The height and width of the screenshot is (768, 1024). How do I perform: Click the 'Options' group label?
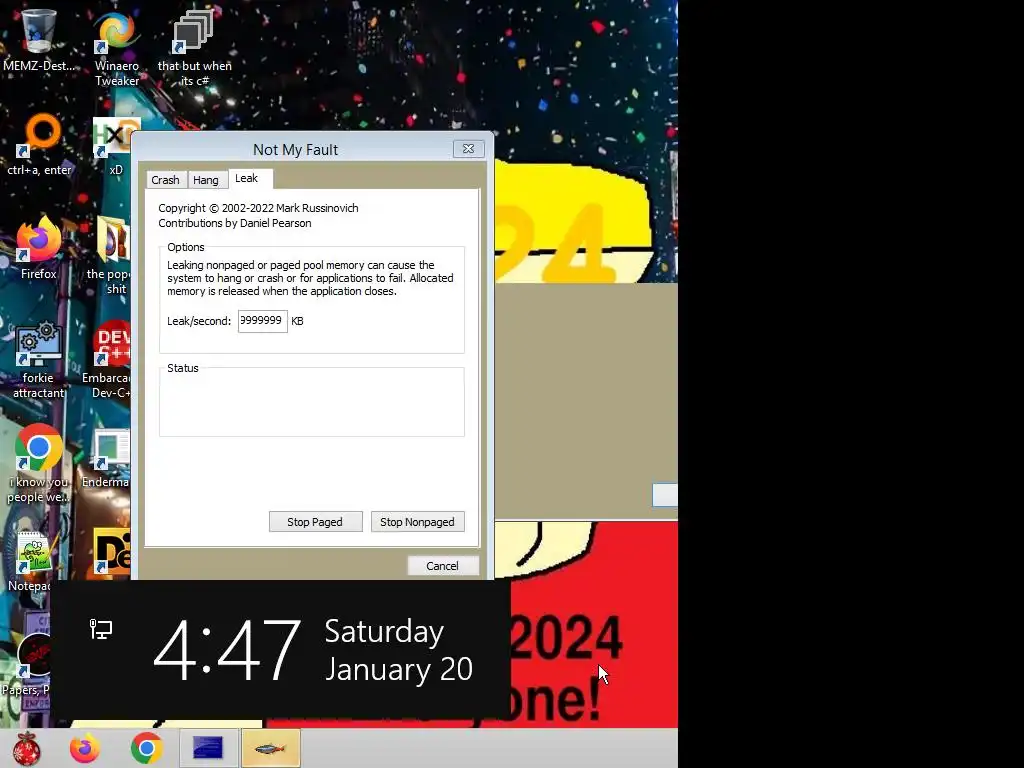coord(185,247)
